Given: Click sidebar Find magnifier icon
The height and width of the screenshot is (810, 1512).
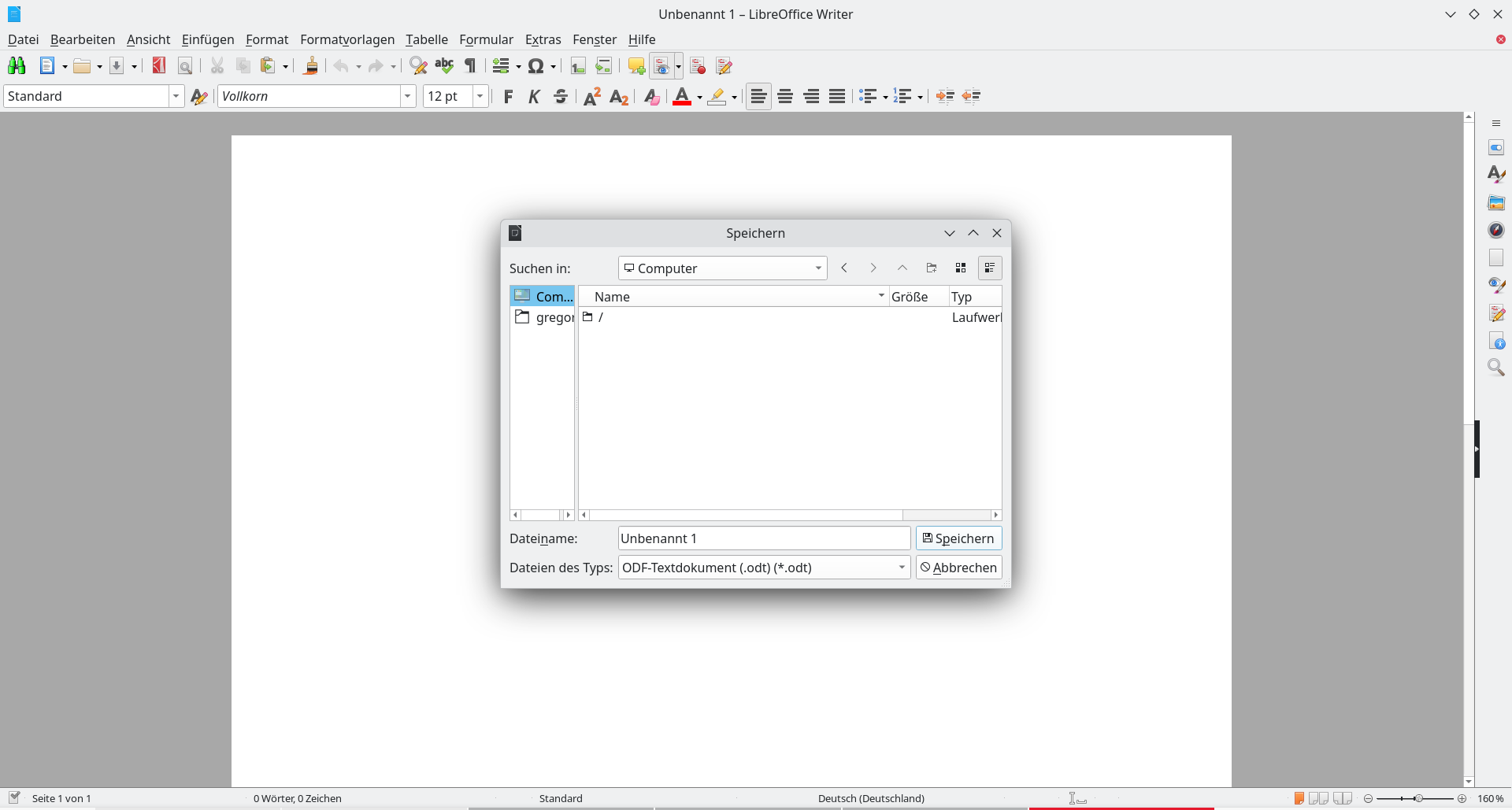Looking at the screenshot, I should 1496,368.
